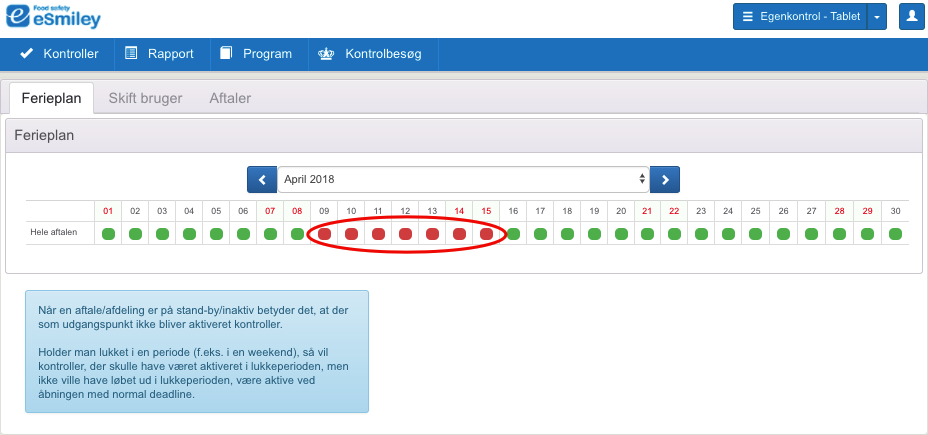Click the Program book icon
Image resolution: width=928 pixels, height=435 pixels.
[x=226, y=54]
